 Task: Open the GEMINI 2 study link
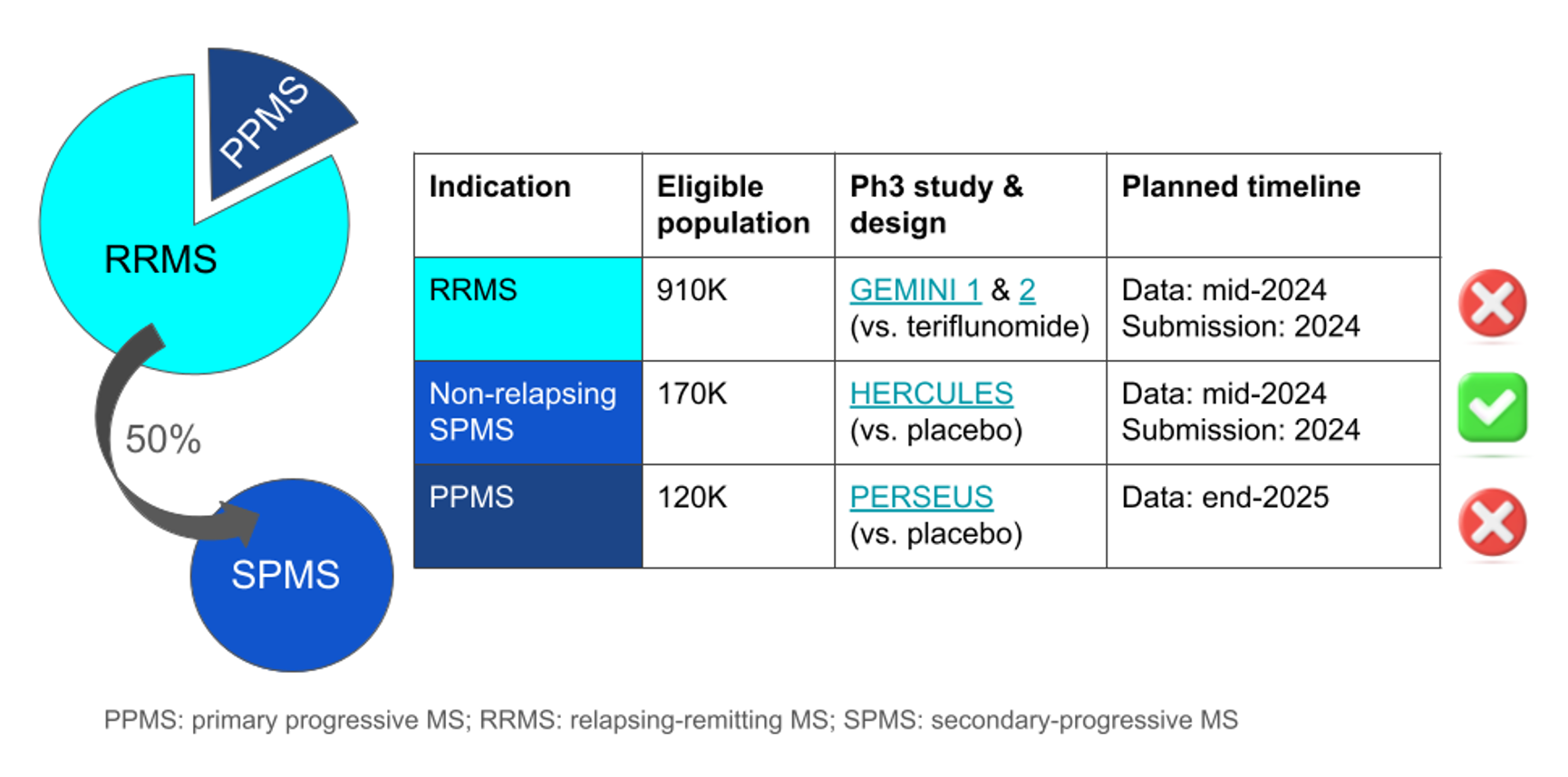tap(1027, 290)
